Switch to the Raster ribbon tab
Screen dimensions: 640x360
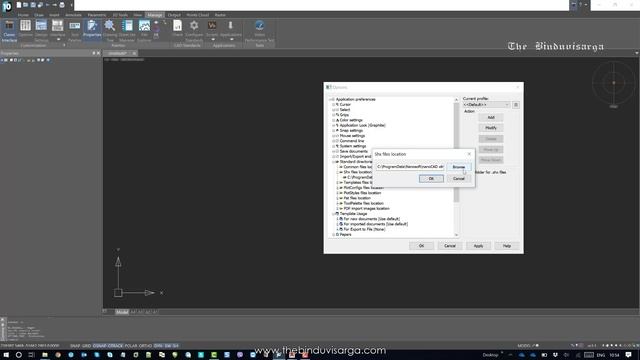click(220, 15)
